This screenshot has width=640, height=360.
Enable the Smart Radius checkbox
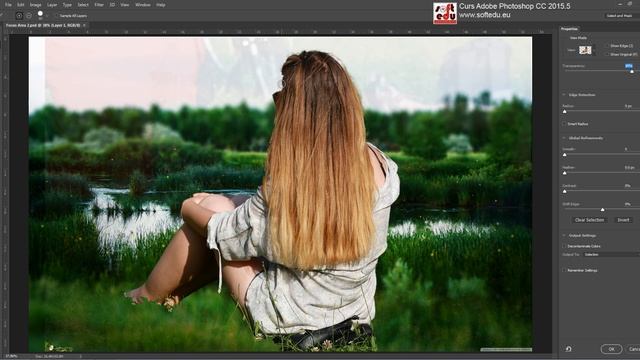(x=564, y=124)
